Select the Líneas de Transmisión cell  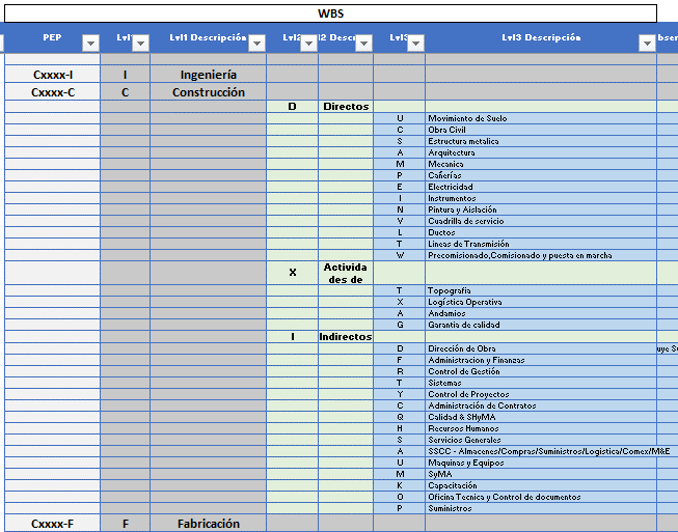(x=468, y=244)
